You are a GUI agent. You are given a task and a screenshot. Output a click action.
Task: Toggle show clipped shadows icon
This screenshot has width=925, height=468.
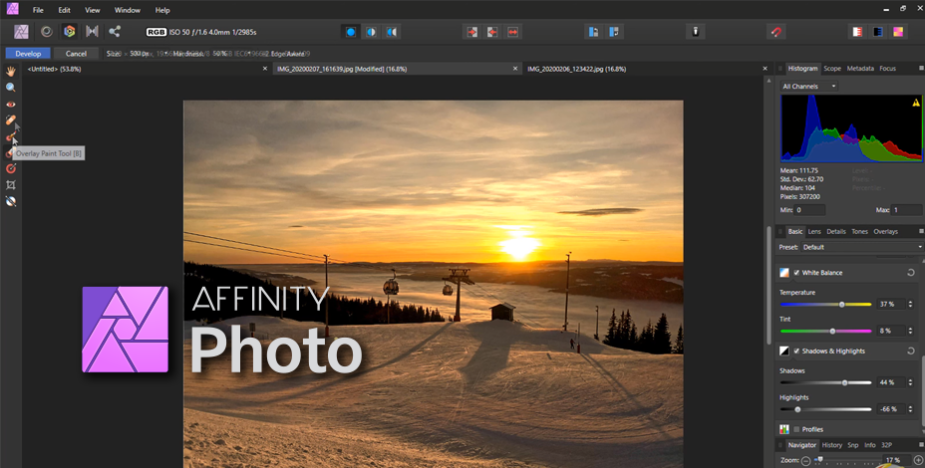[x=878, y=32]
